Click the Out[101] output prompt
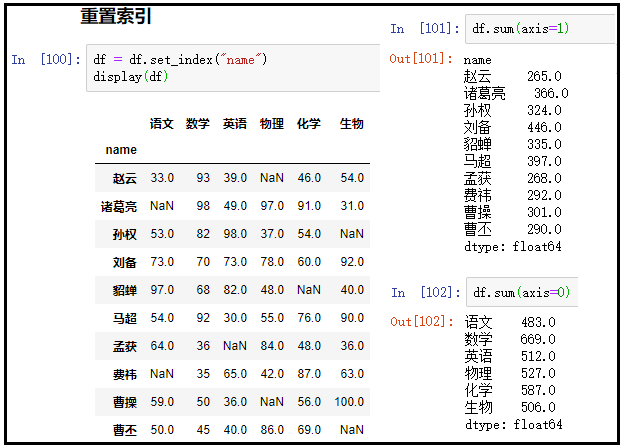Screen dimensions: 622x447 coord(421,59)
